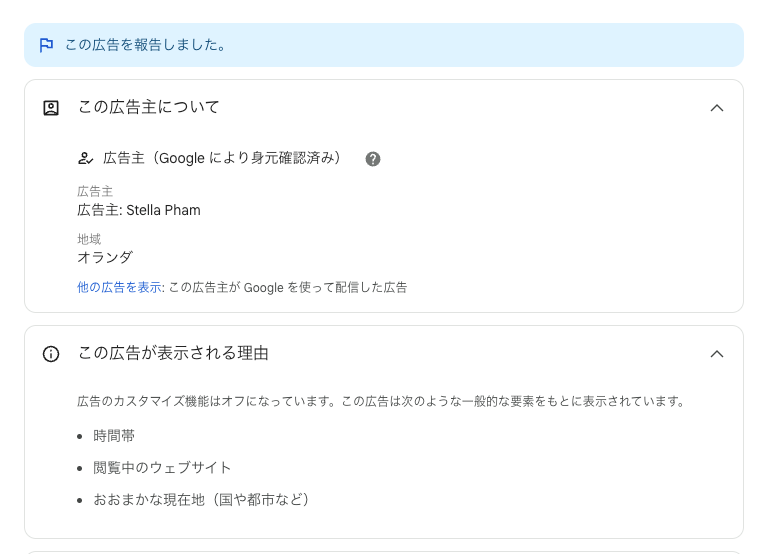Click the ad customization off explanation text

(x=381, y=401)
